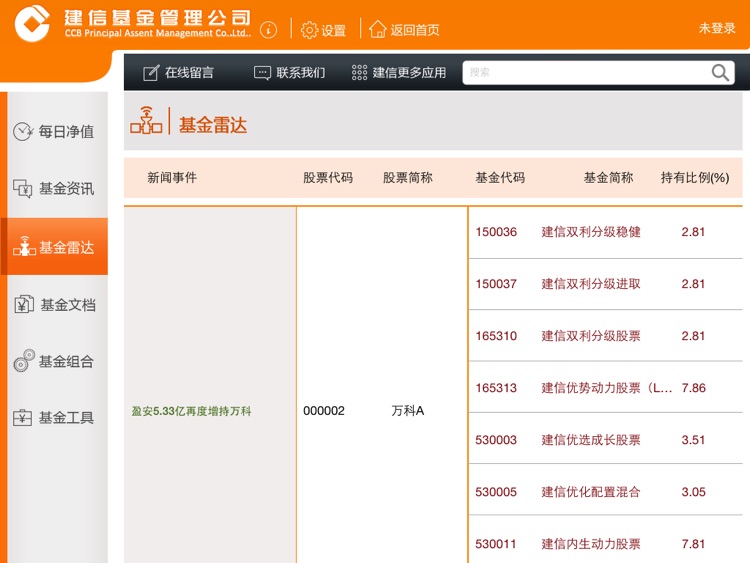This screenshot has width=750, height=563.
Task: Click the 股票代码 column header
Action: click(x=328, y=178)
